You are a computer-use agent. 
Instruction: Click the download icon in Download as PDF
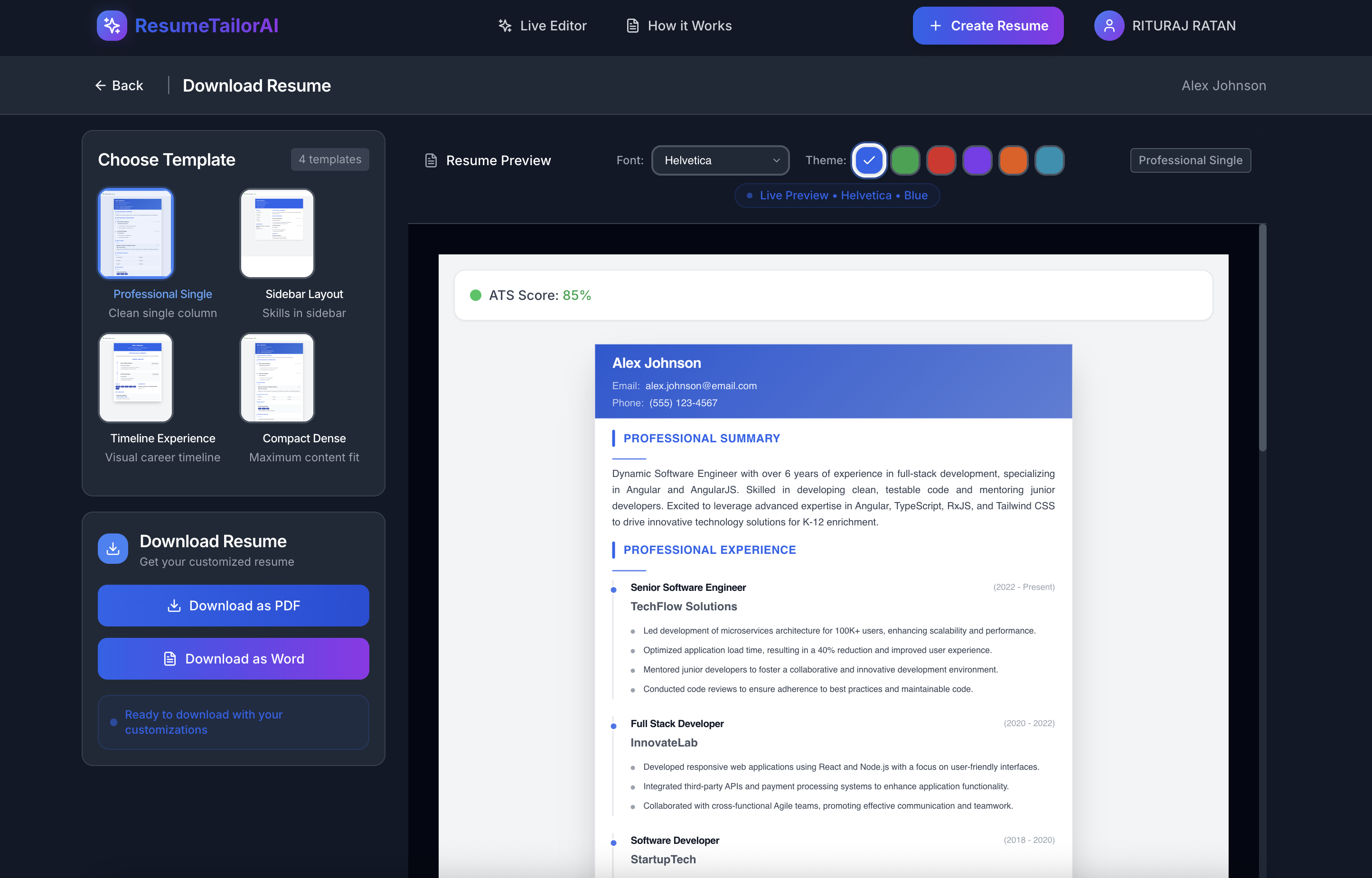(174, 606)
